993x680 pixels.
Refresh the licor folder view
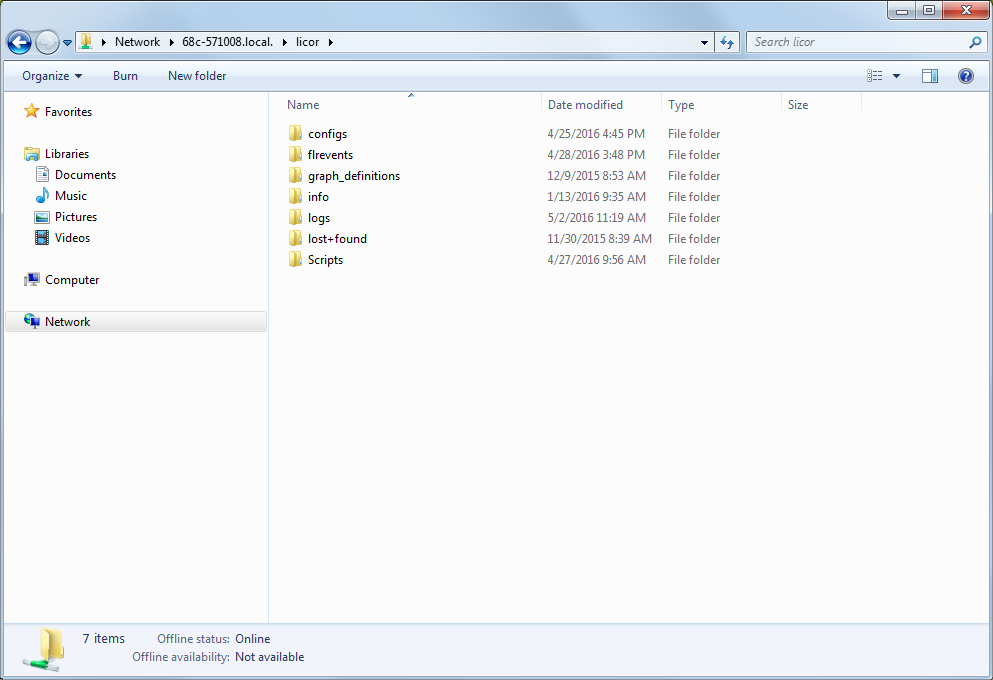pos(727,42)
